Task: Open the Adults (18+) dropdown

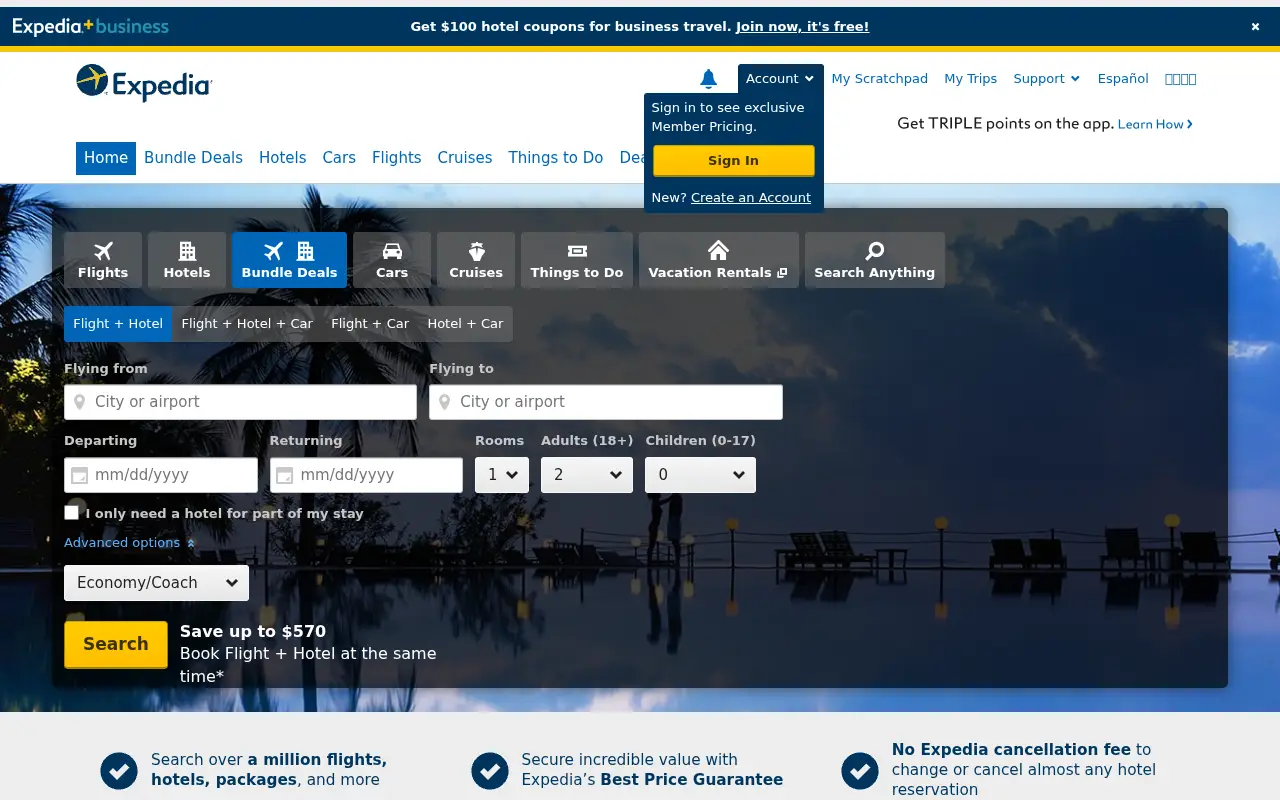Action: (587, 475)
